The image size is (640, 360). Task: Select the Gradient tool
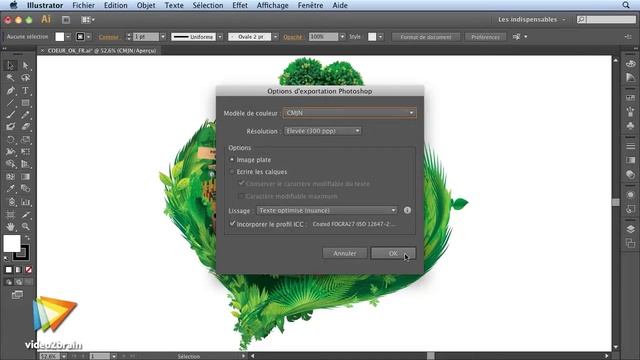25,177
